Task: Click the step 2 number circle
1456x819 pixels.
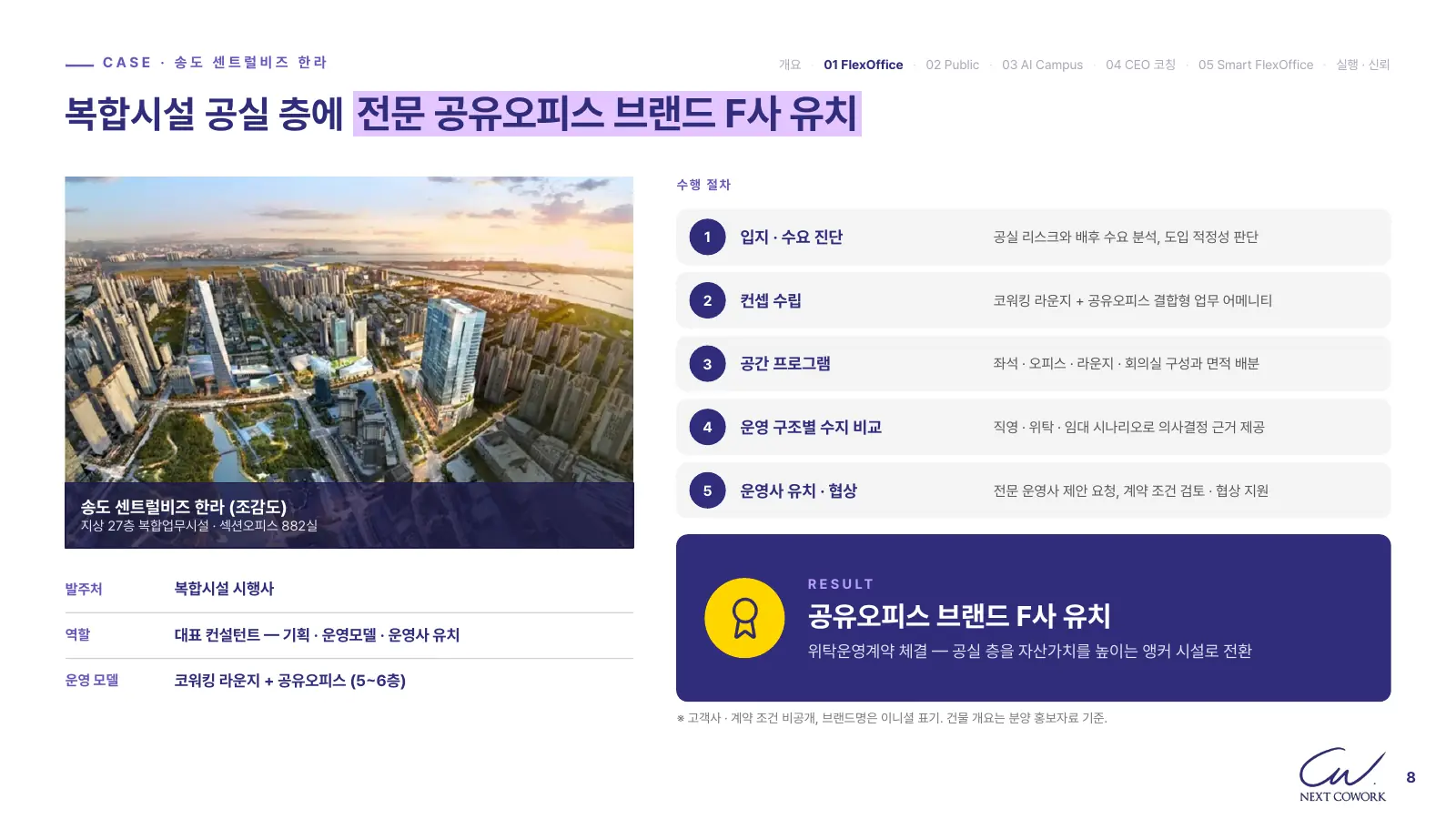Action: click(x=707, y=300)
